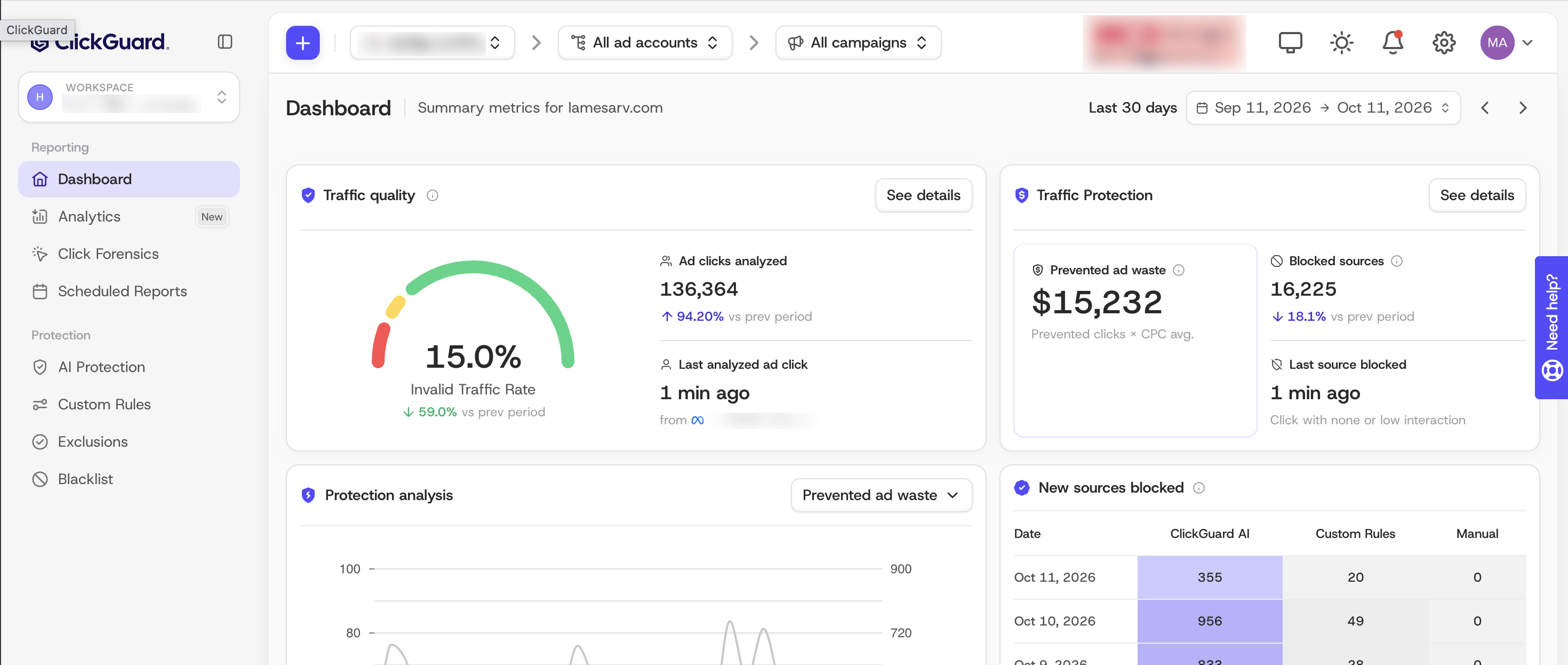1568x665 pixels.
Task: Expand user menu chevron beside avatar
Action: pos(1527,43)
